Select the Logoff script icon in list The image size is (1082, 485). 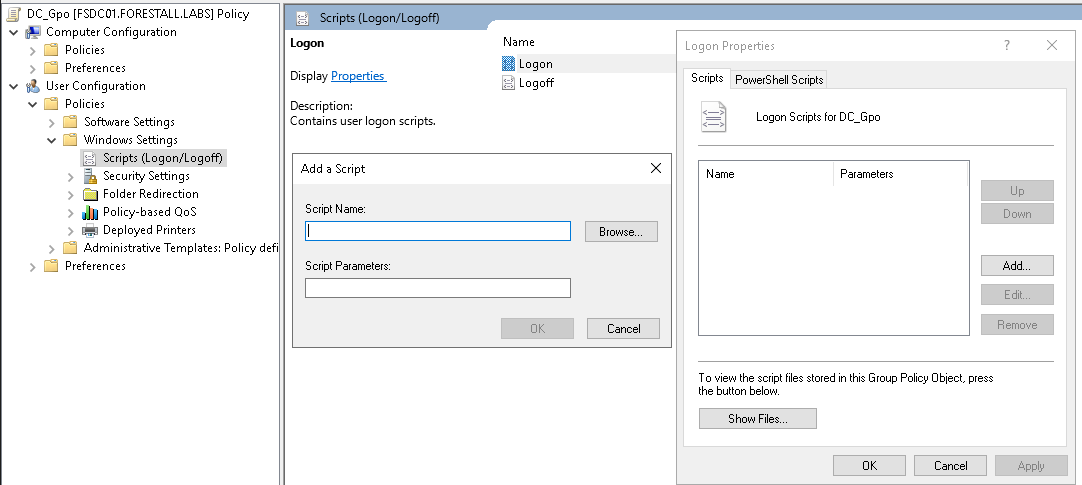tap(509, 83)
